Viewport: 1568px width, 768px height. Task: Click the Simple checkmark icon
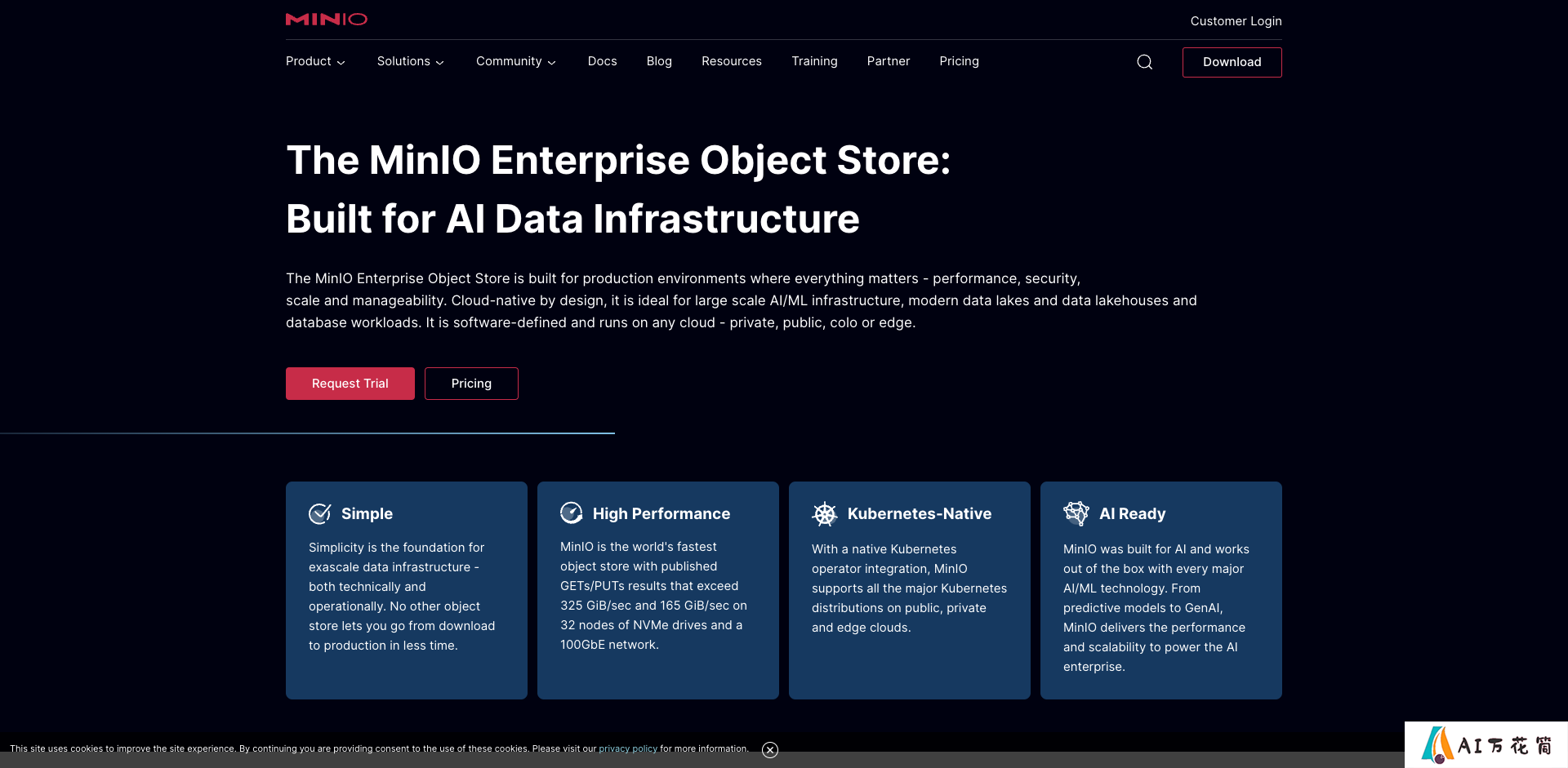pyautogui.click(x=320, y=513)
